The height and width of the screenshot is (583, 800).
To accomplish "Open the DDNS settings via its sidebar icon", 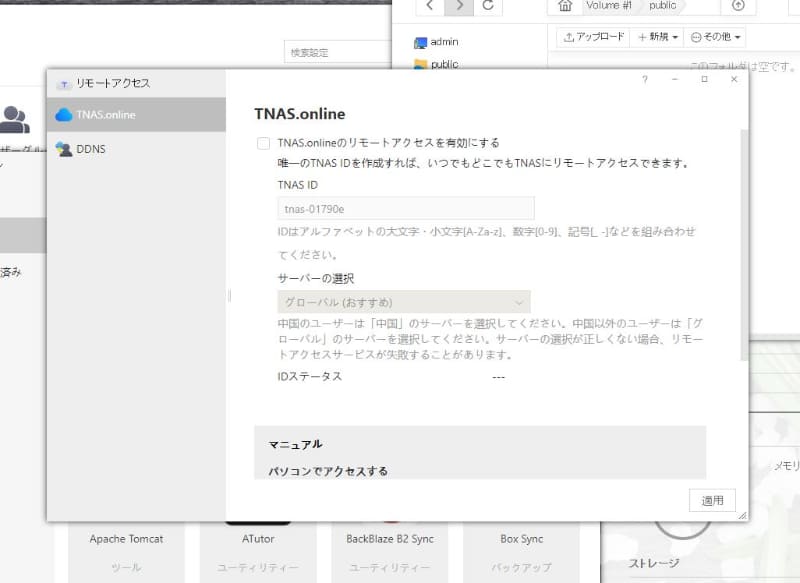I will coord(62,148).
